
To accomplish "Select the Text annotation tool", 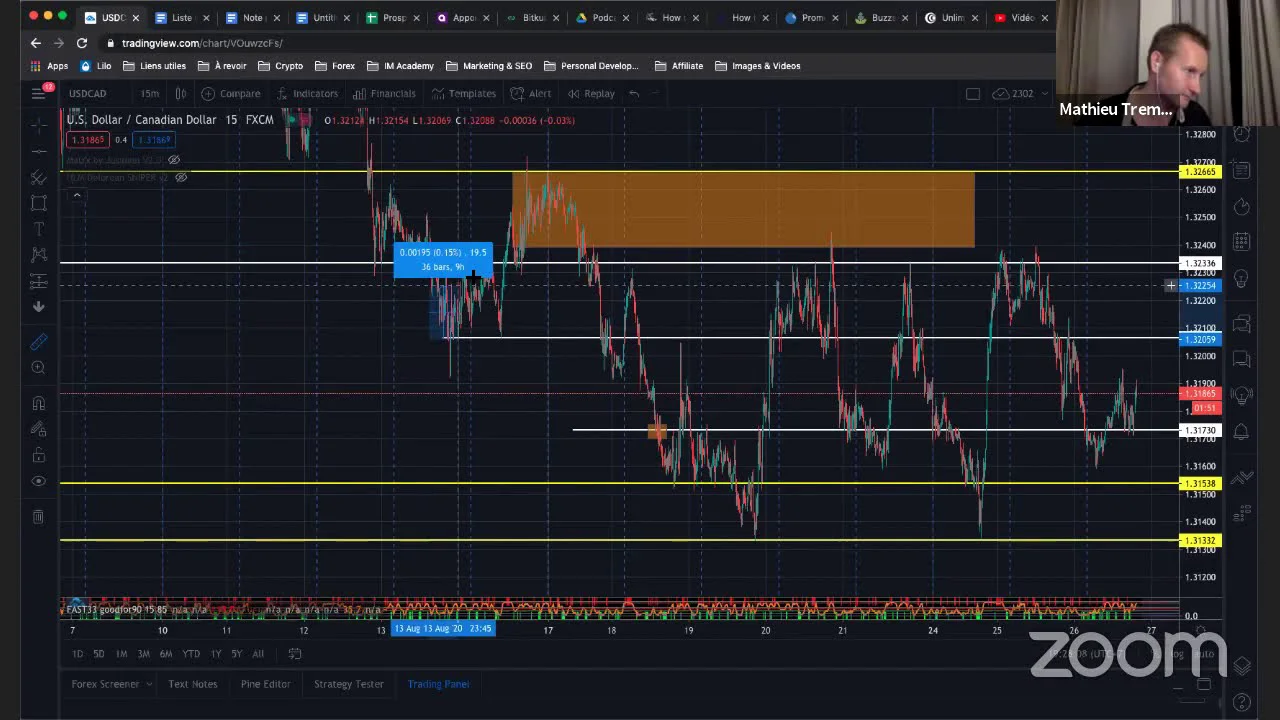I will tap(38, 229).
